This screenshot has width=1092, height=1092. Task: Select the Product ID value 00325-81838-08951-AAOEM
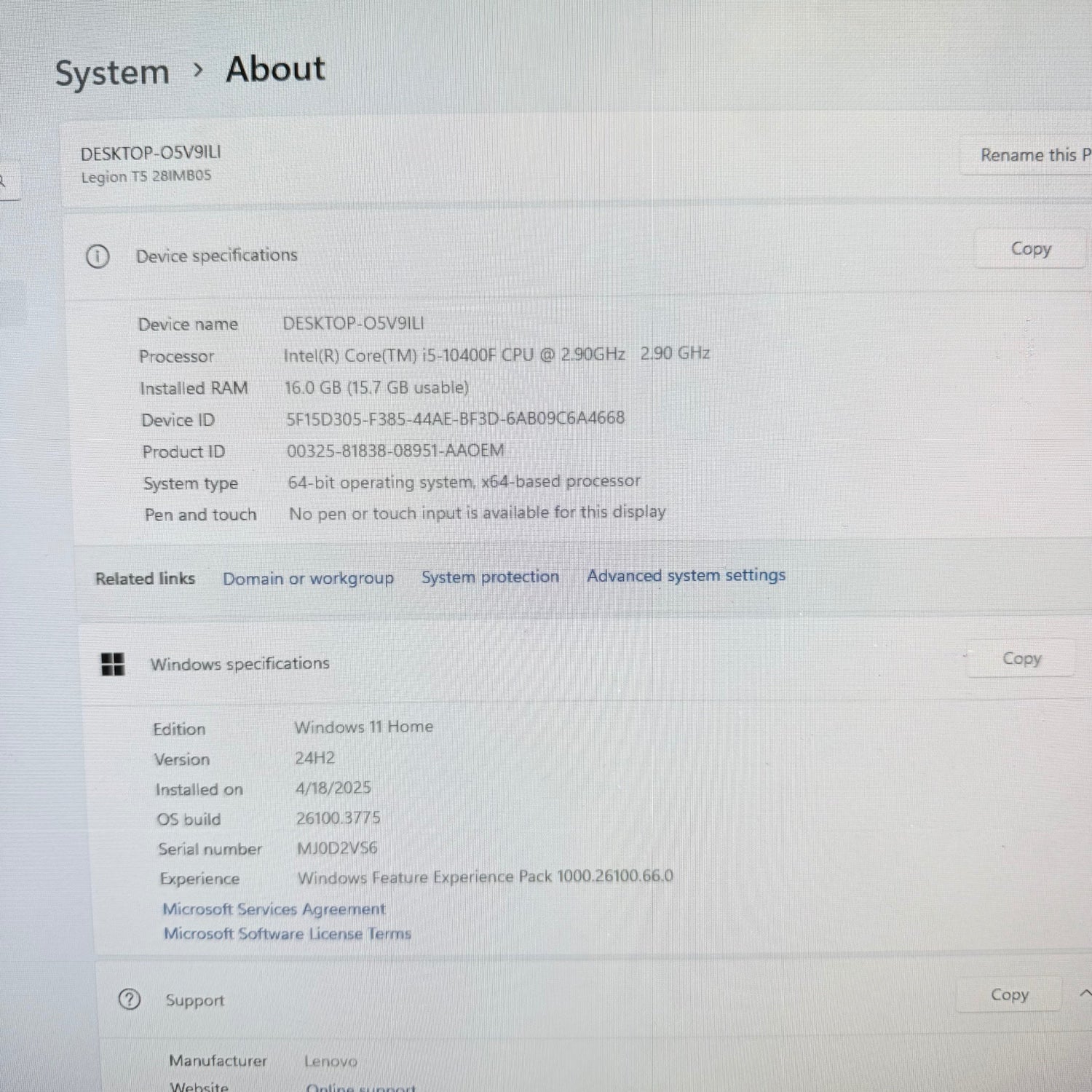point(395,451)
